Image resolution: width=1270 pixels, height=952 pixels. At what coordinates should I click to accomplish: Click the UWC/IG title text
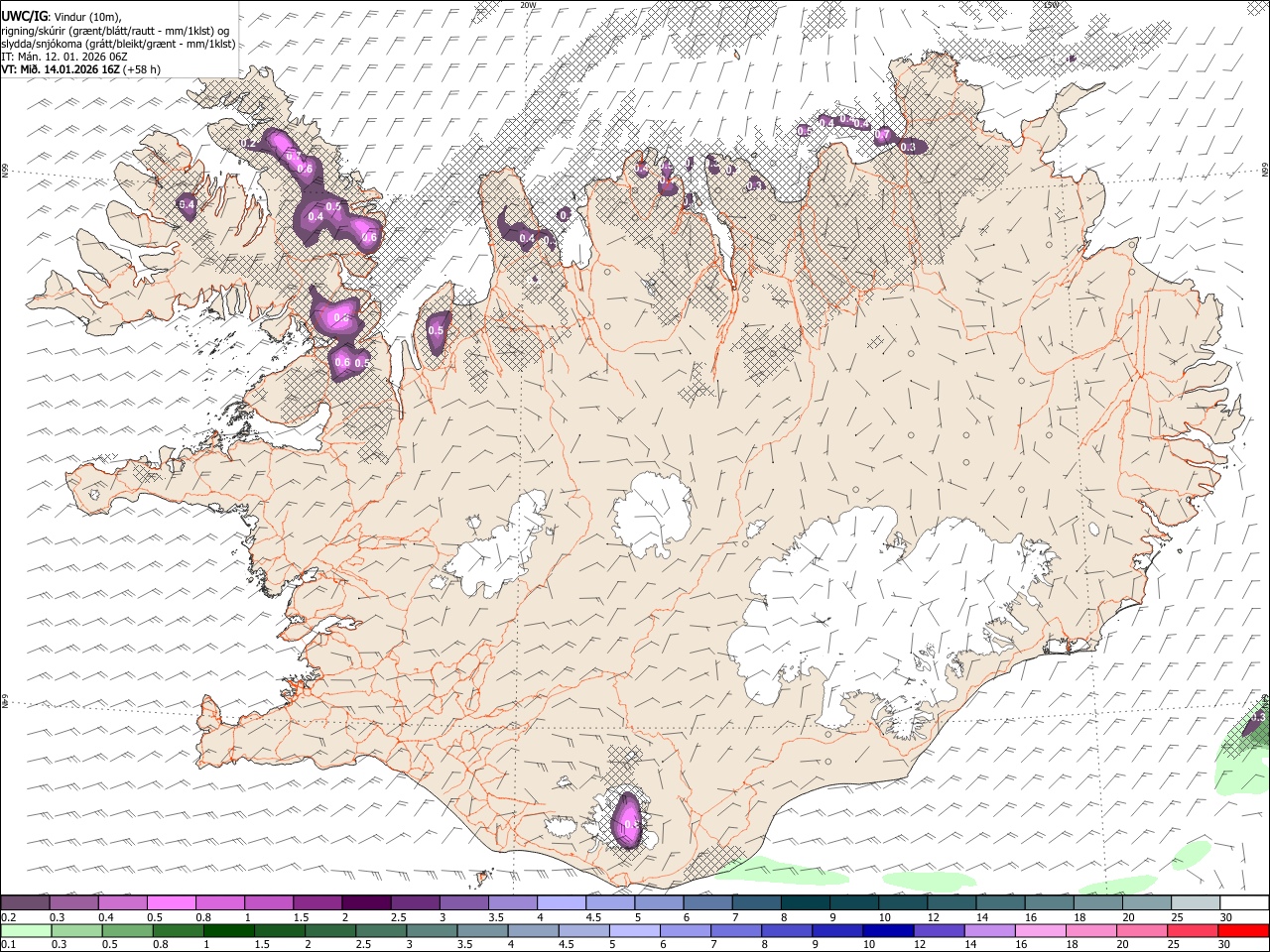(23, 16)
